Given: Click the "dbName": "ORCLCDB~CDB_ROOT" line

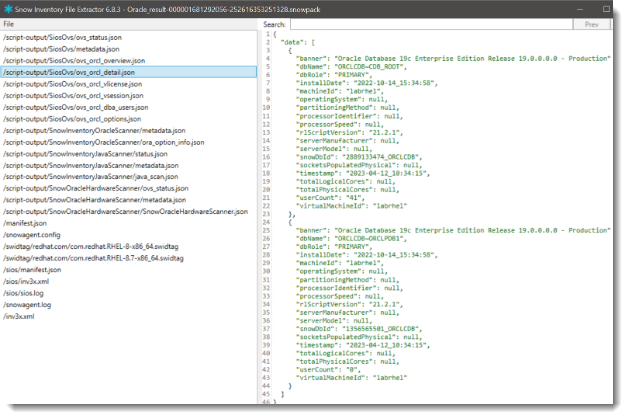Looking at the screenshot, I should point(351,66).
